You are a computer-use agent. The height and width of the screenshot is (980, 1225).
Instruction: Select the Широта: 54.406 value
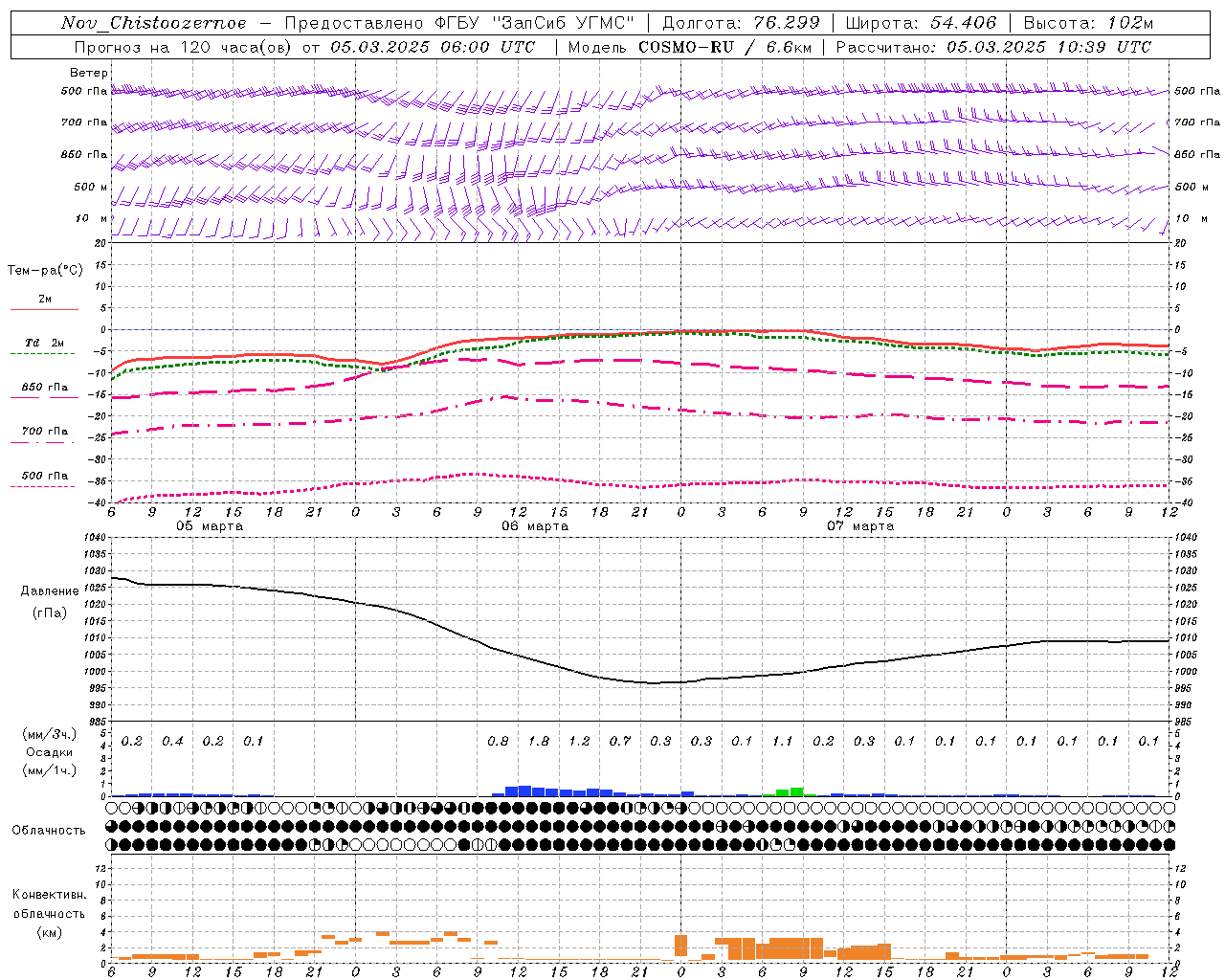coord(921,23)
